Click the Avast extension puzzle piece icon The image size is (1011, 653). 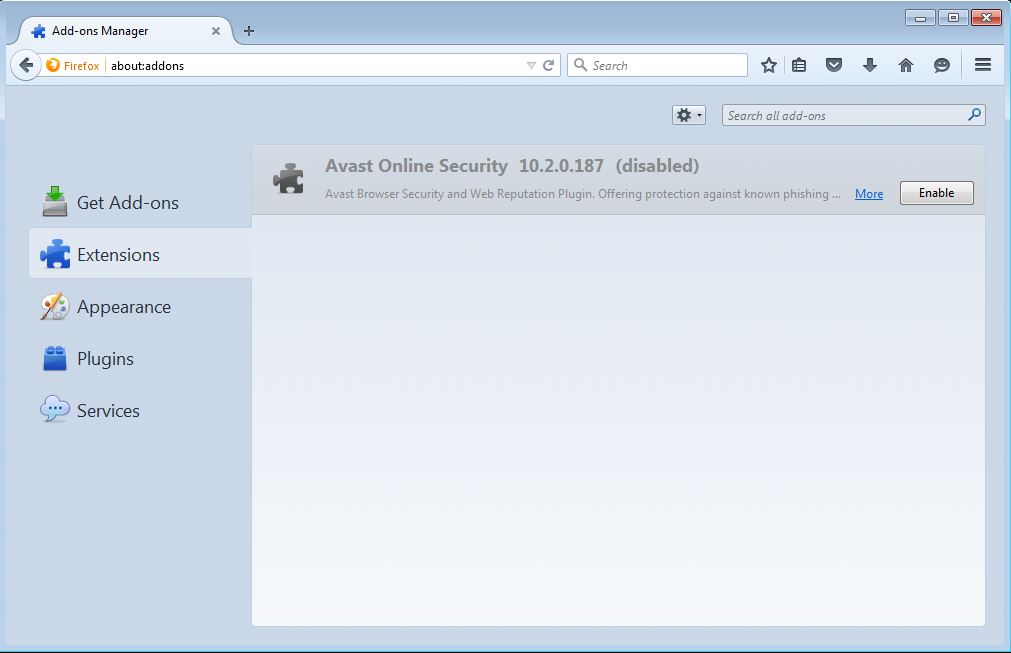(x=288, y=179)
